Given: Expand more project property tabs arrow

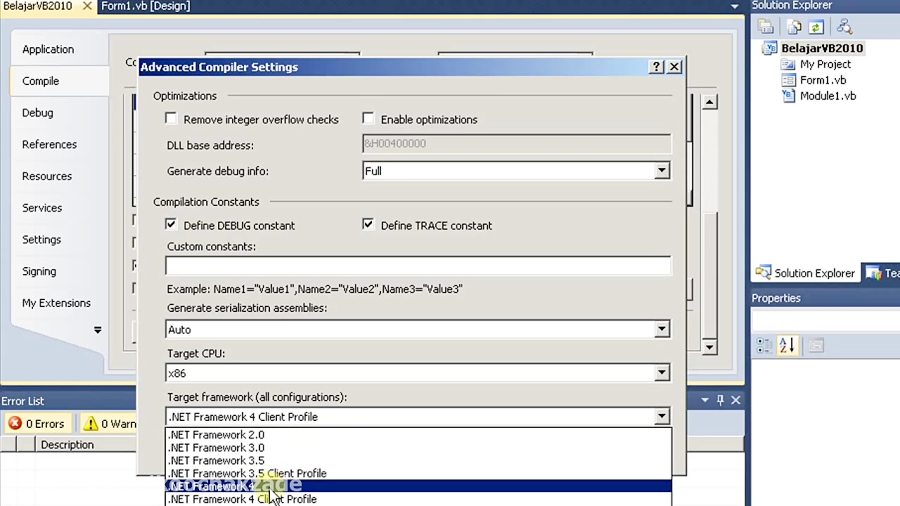Looking at the screenshot, I should click(98, 330).
